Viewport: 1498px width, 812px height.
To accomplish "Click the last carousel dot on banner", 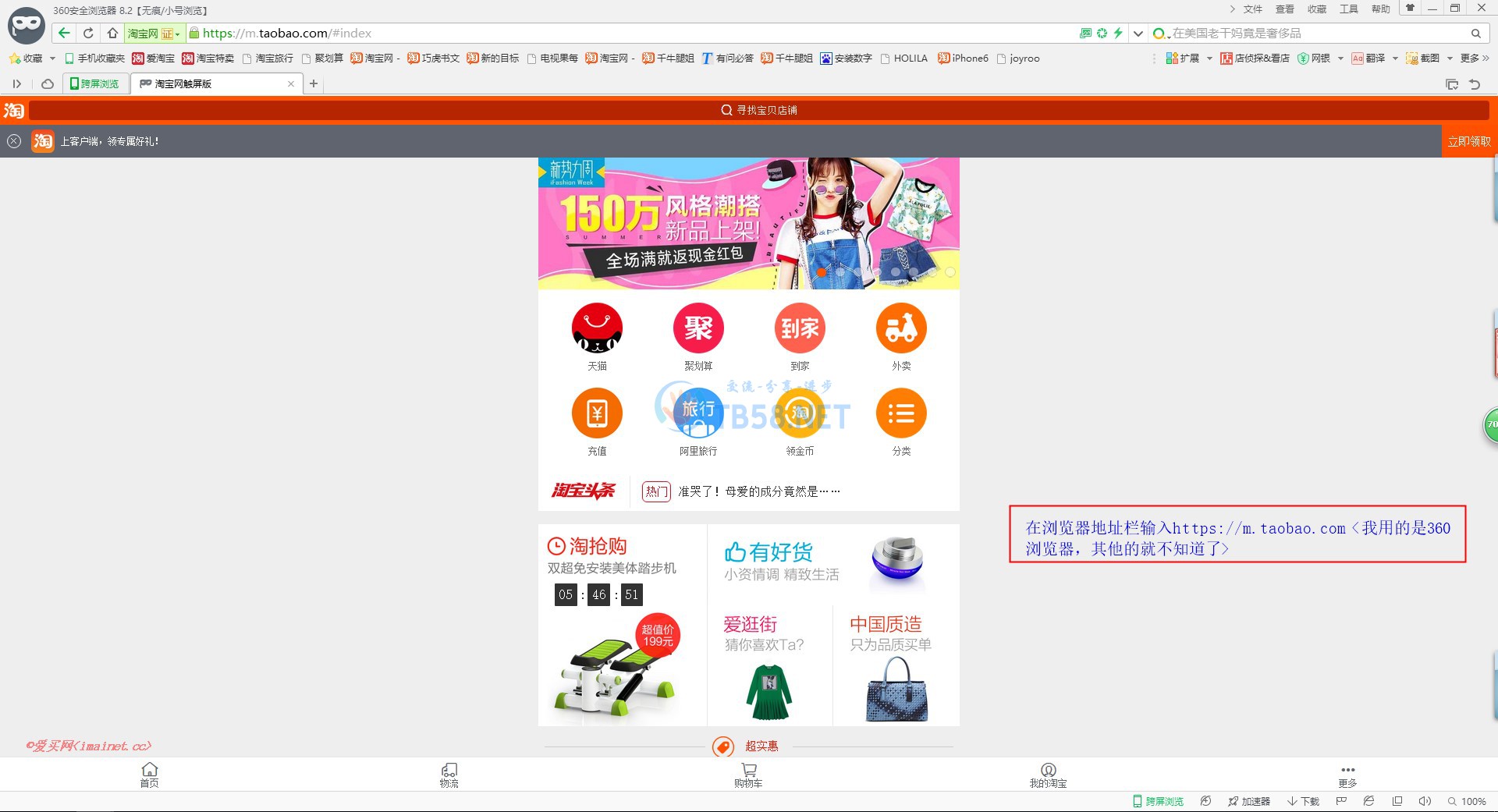I will click(950, 272).
